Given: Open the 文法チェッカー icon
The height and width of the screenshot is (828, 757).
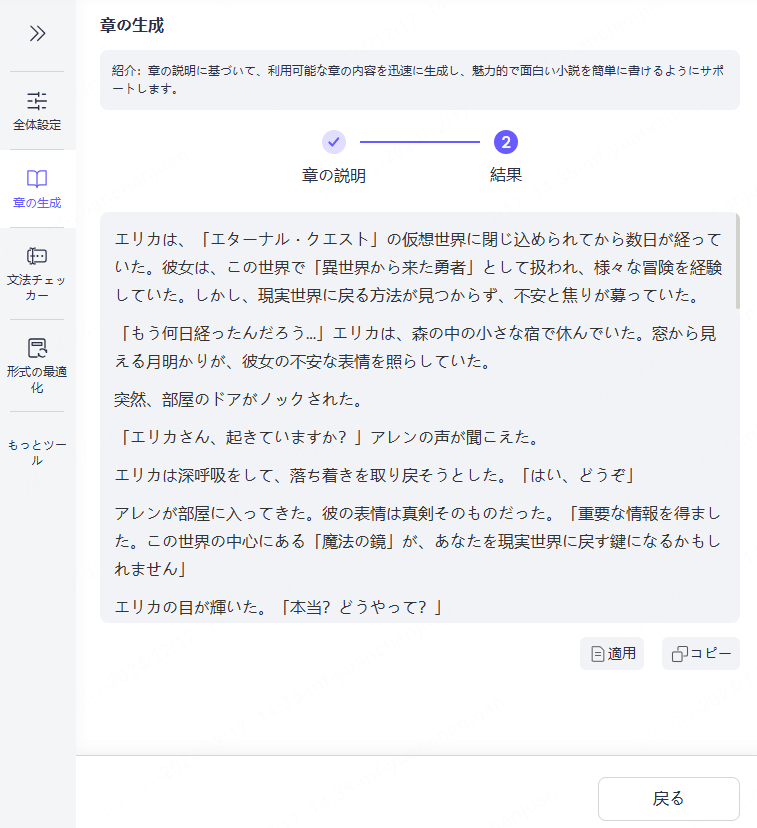Looking at the screenshot, I should [x=37, y=256].
